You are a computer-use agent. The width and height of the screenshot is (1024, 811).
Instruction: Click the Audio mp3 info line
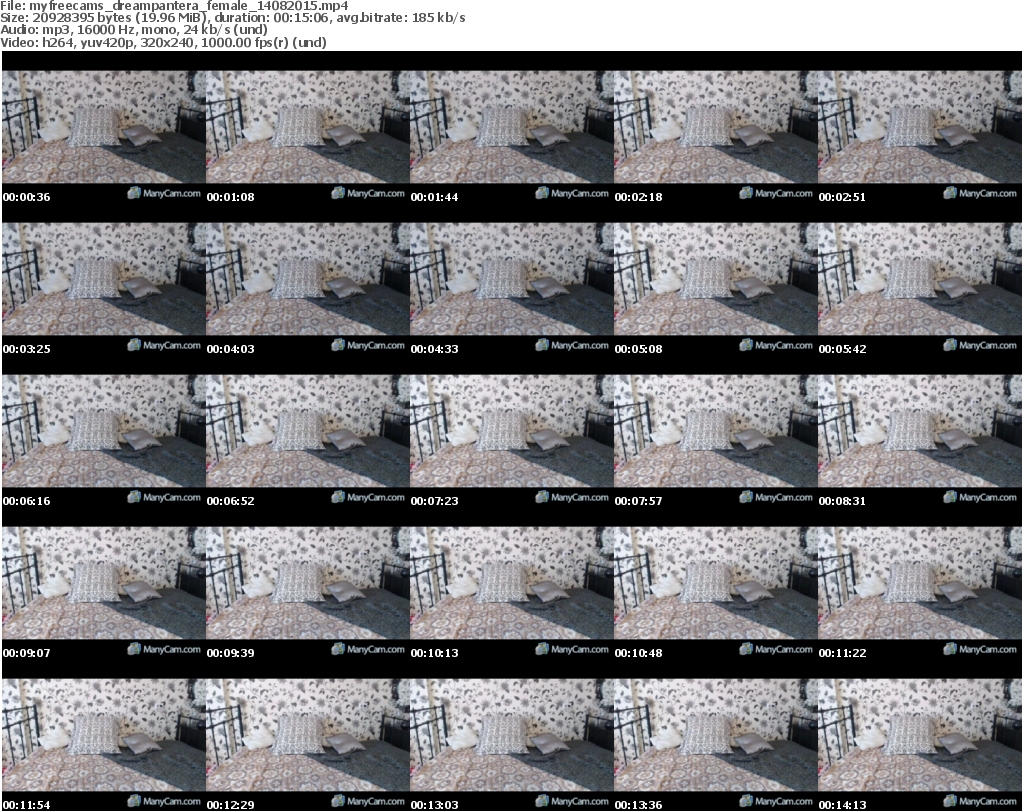pos(134,30)
